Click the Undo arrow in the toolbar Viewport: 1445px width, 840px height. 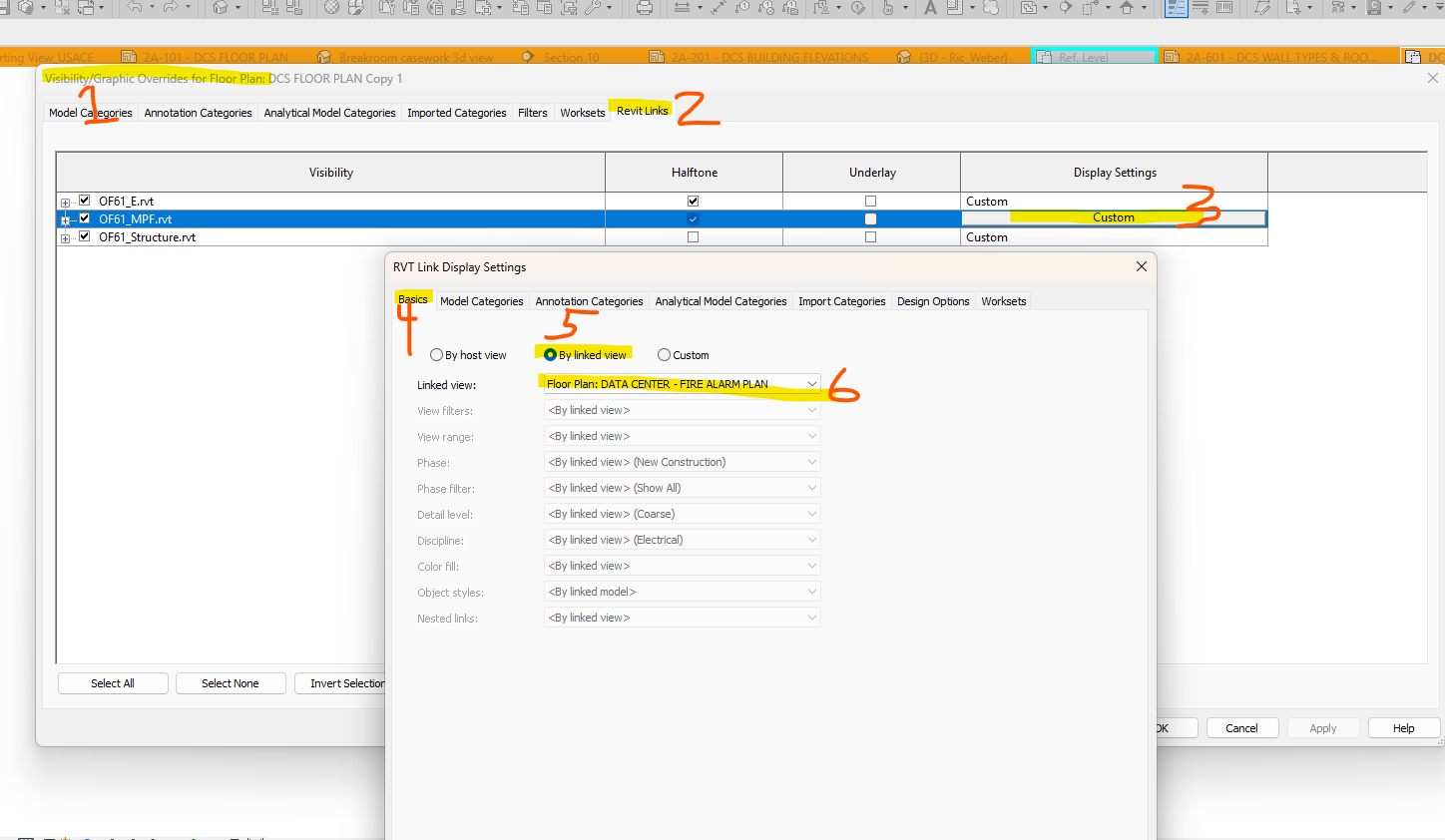point(135,7)
